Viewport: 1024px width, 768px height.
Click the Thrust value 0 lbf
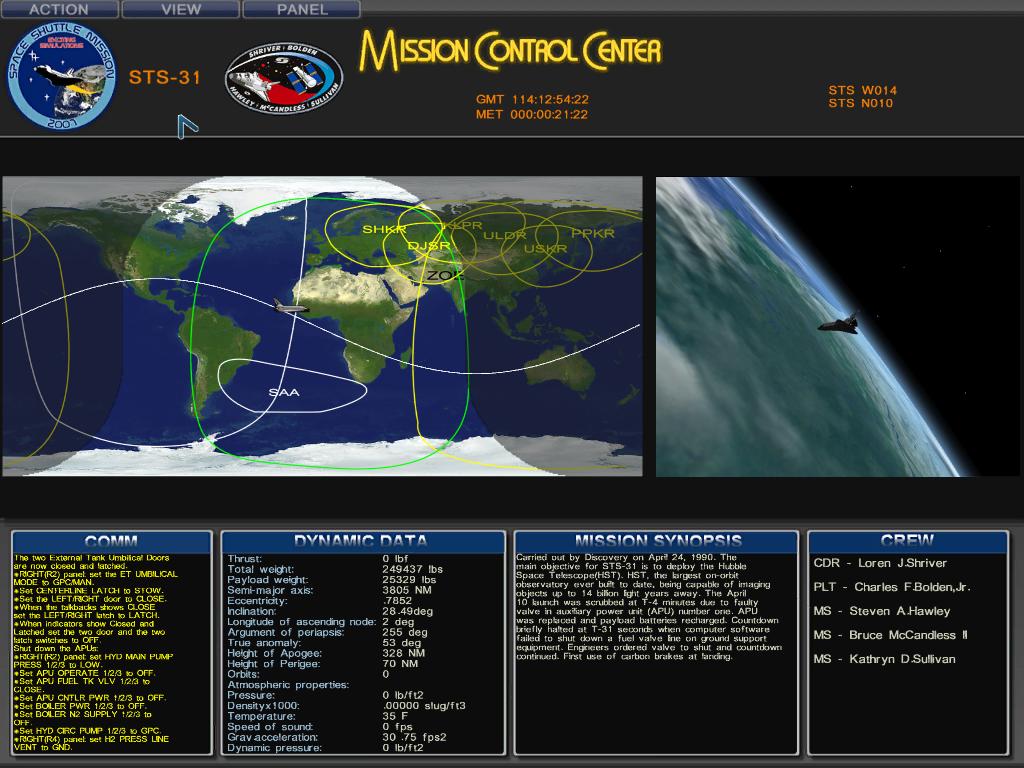(395, 559)
